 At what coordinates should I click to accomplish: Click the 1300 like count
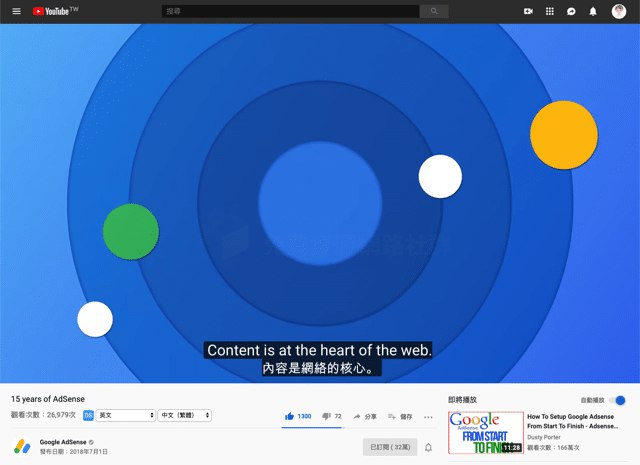coord(304,416)
